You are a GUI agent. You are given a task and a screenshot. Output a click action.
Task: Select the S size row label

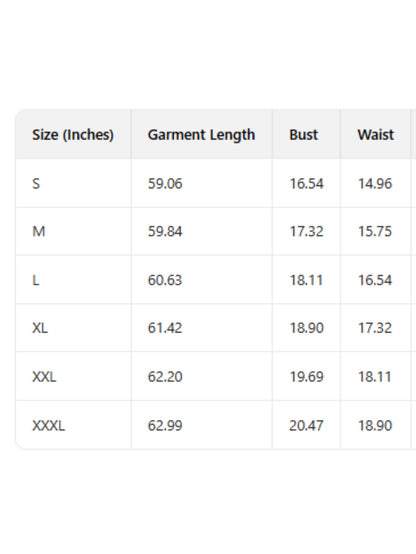(x=36, y=184)
